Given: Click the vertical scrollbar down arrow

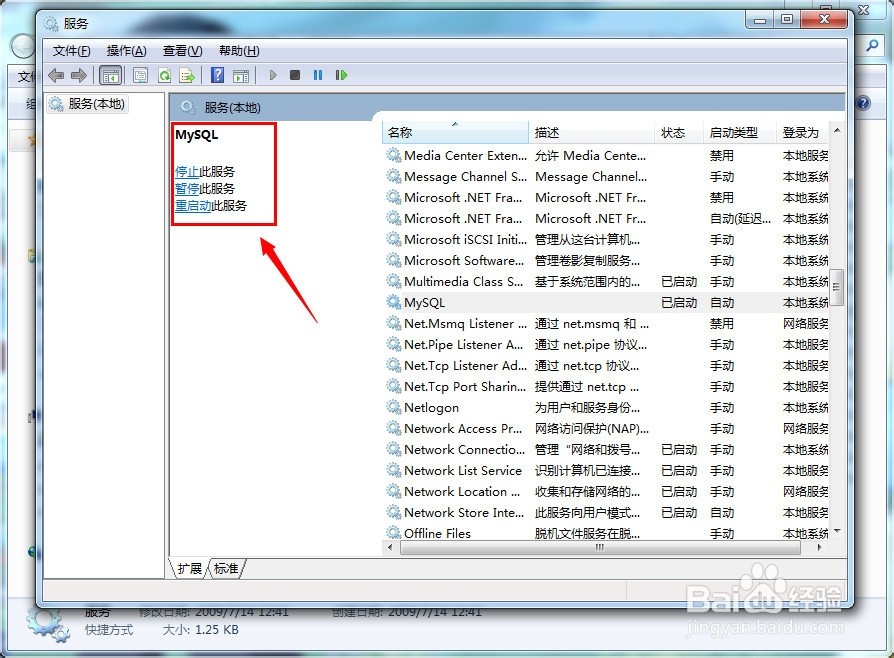Looking at the screenshot, I should pos(837,531).
